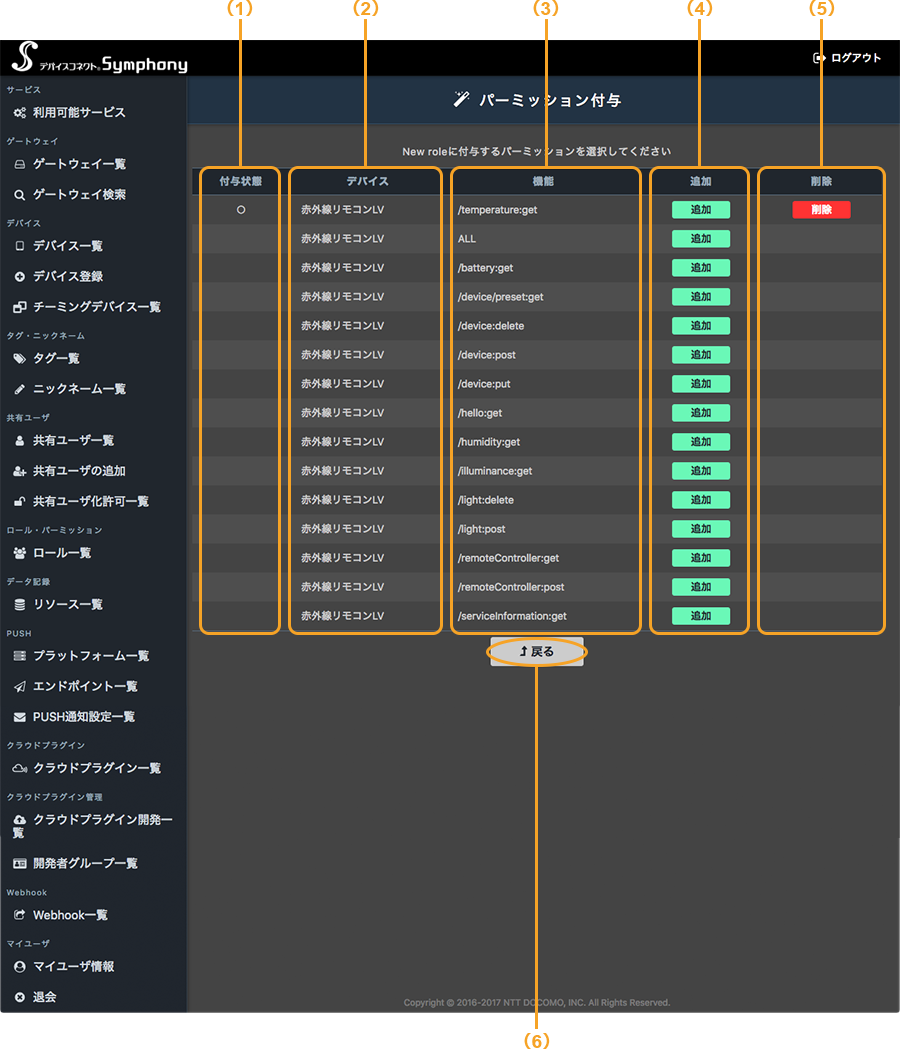
Task: Click the タグ一覧 tags icon
Action: [20, 359]
